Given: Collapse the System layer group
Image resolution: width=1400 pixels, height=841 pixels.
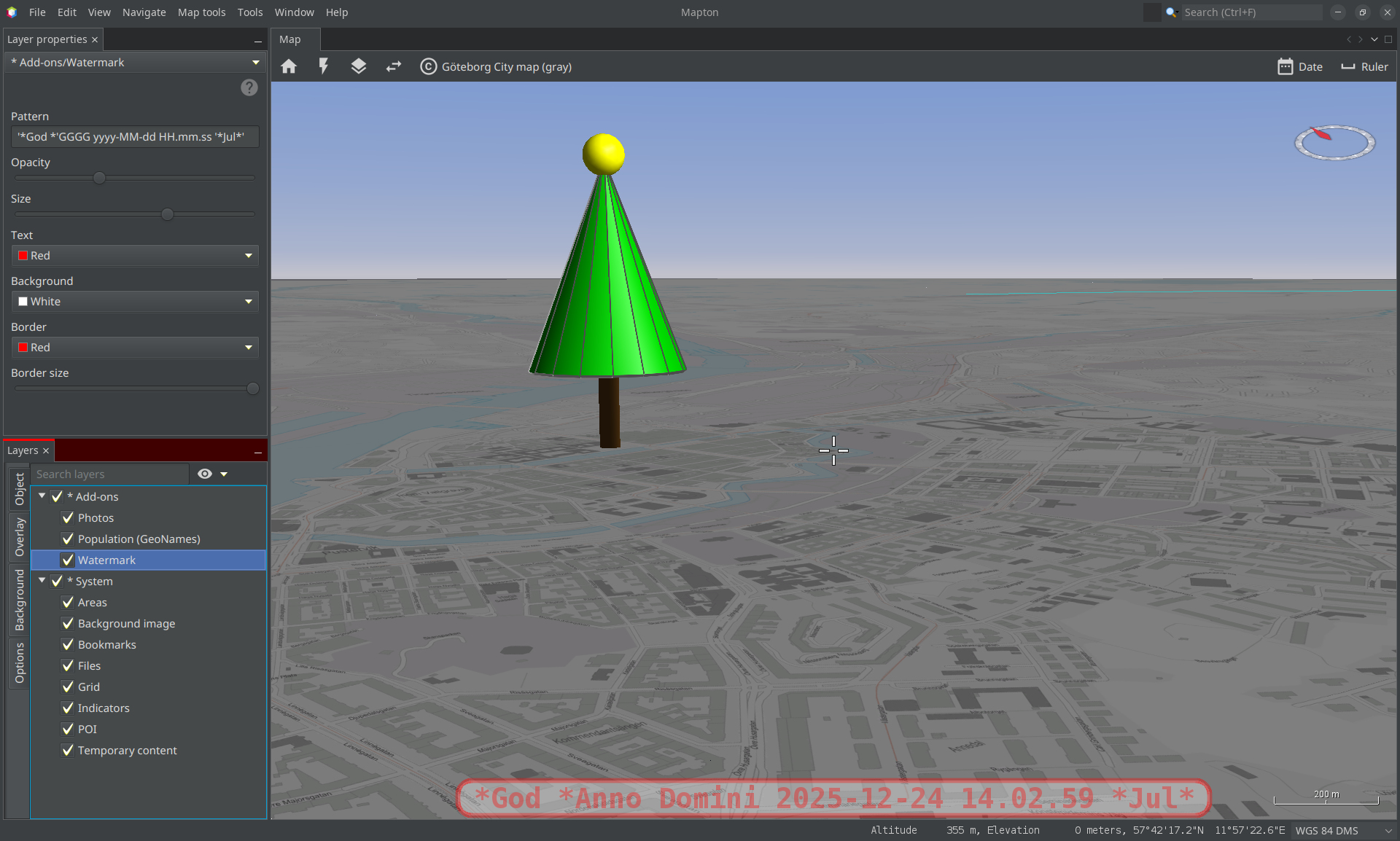Looking at the screenshot, I should [42, 581].
